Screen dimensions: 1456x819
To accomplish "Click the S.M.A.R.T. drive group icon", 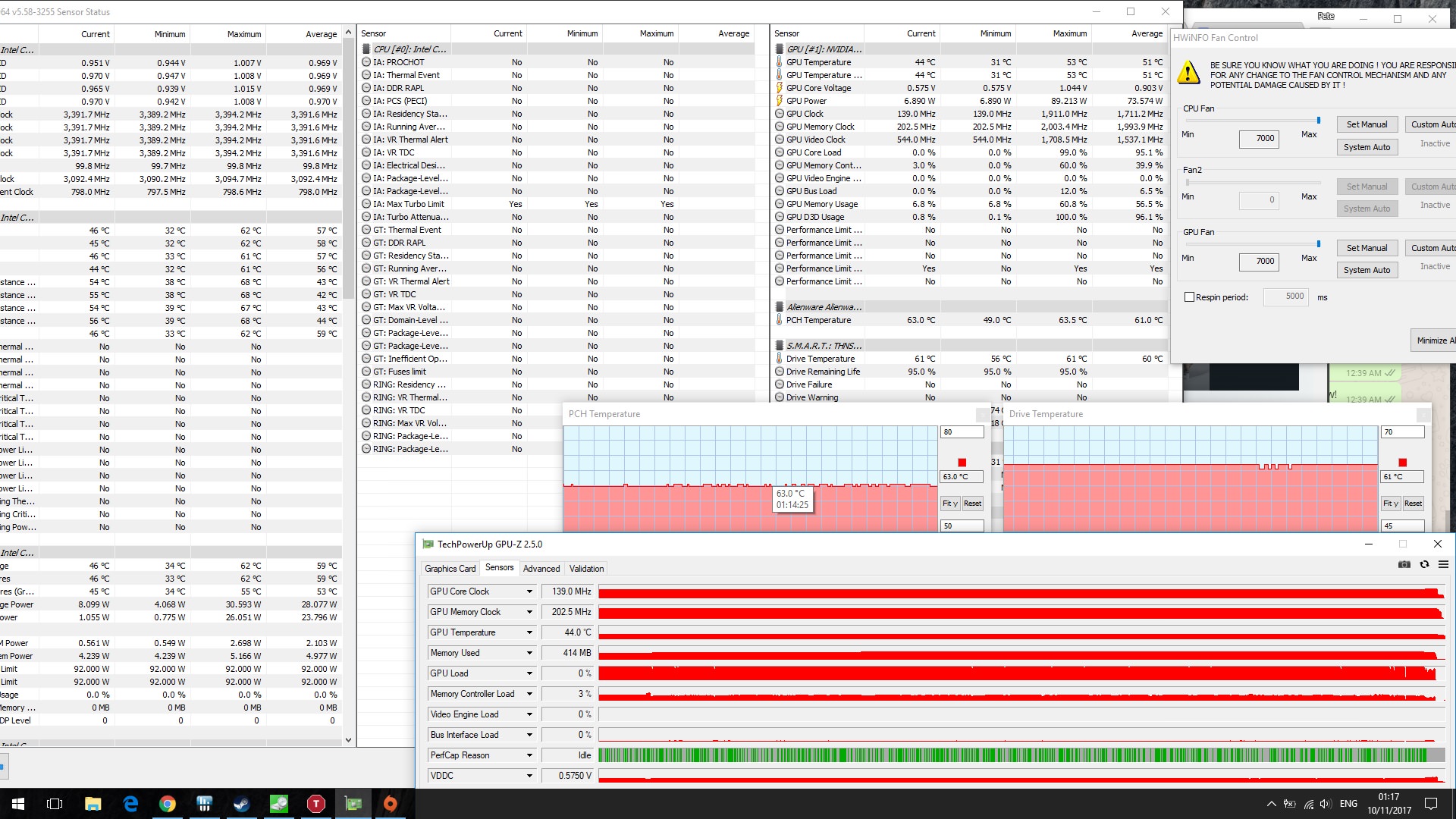I will point(779,346).
